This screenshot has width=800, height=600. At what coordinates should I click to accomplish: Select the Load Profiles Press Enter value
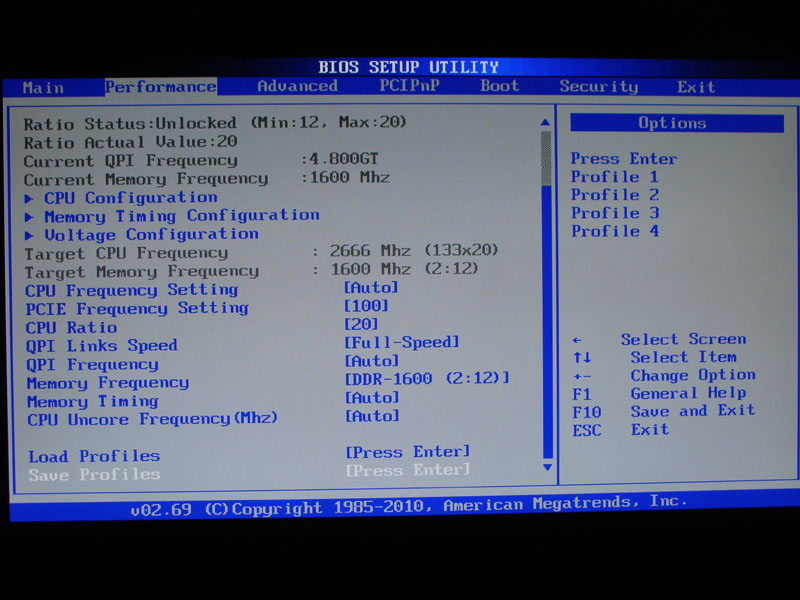pos(408,452)
